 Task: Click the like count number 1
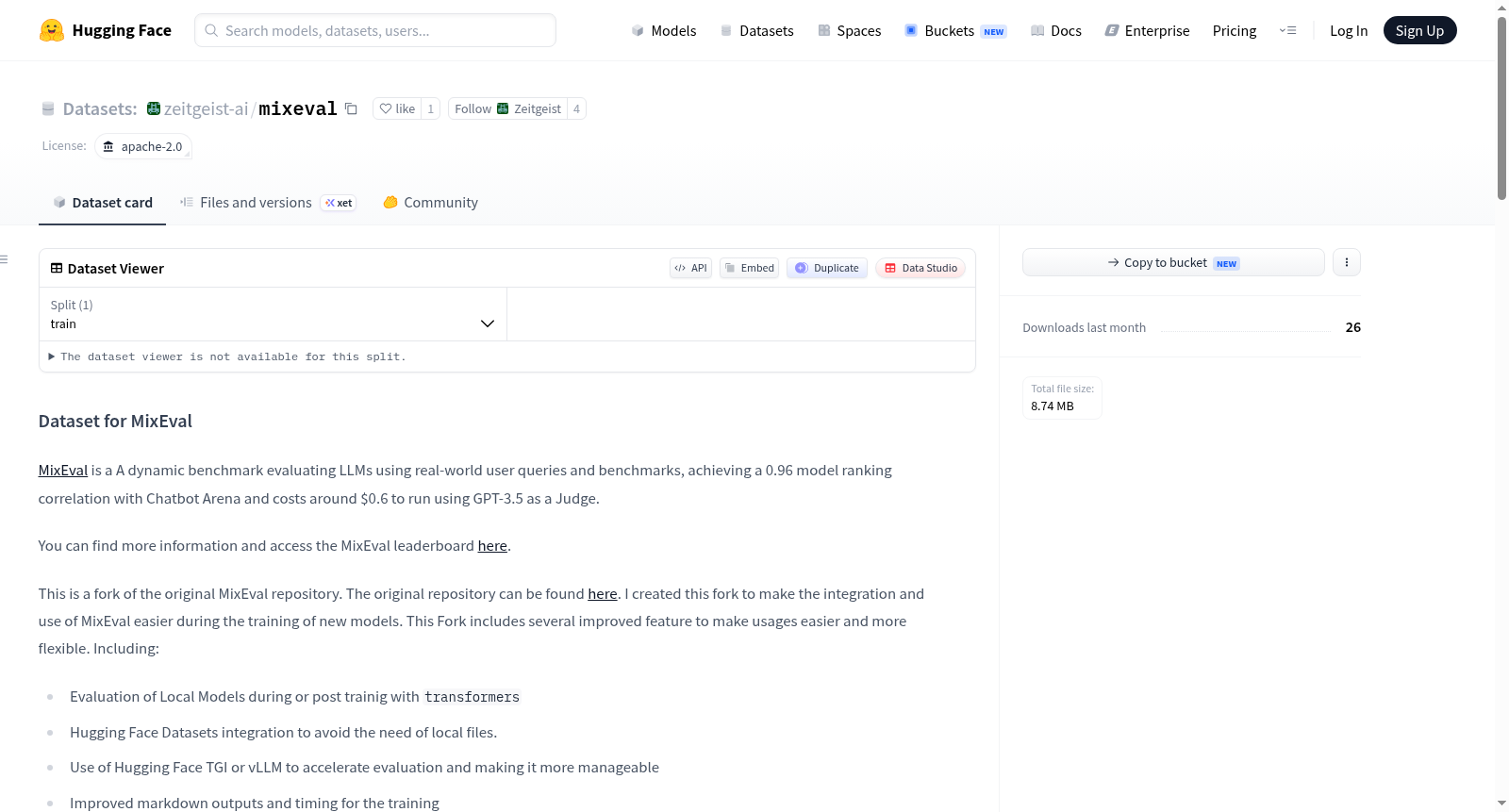[x=431, y=108]
